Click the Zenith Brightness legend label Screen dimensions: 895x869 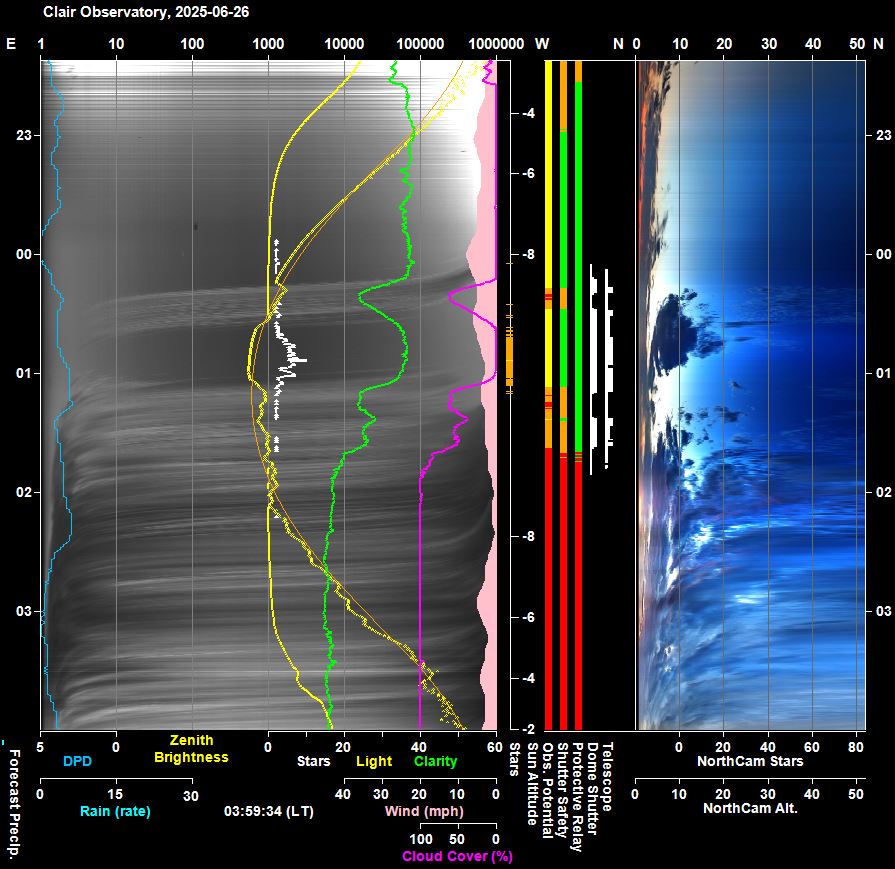pyautogui.click(x=191, y=749)
